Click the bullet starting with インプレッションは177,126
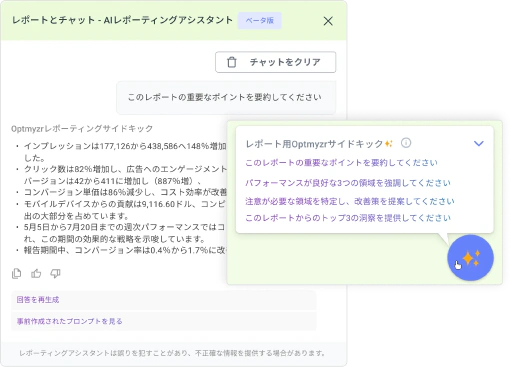The width and height of the screenshot is (512, 367). [125, 152]
